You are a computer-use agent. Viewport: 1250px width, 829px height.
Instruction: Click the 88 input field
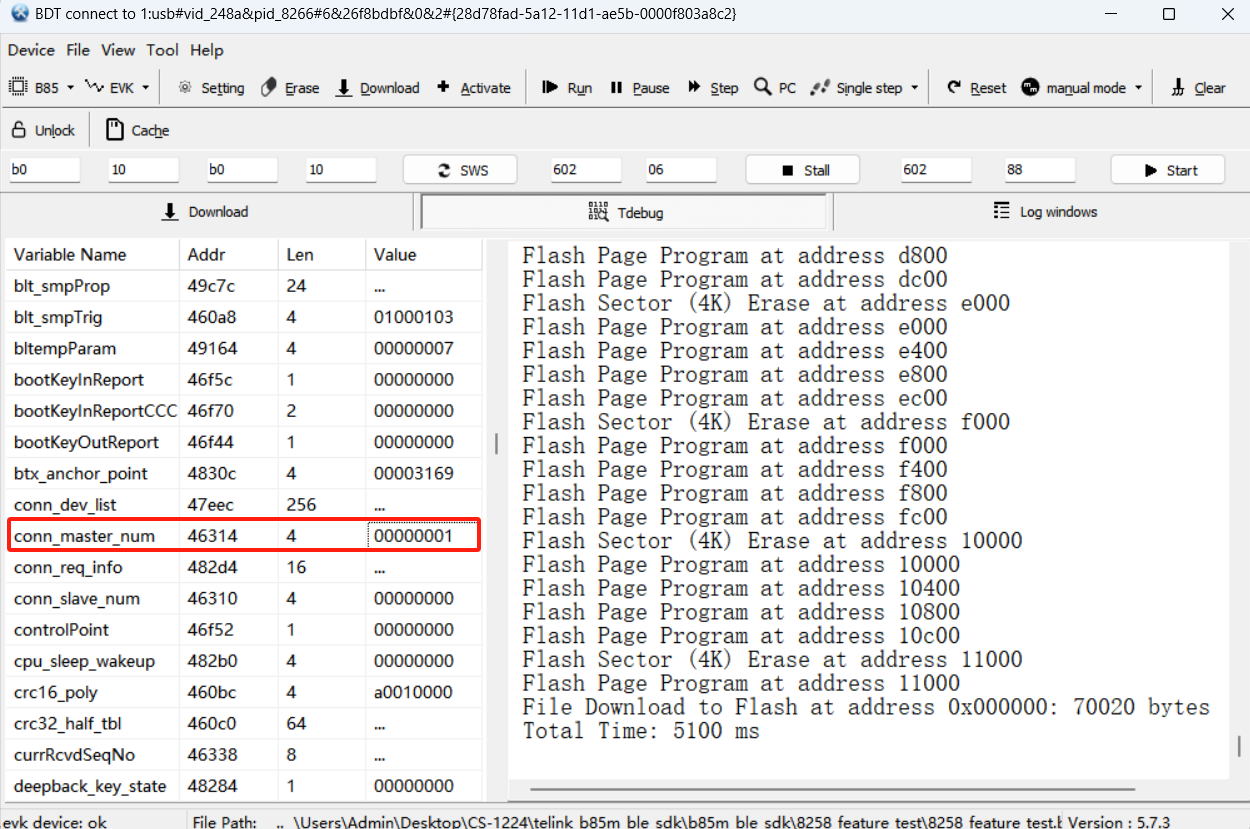click(1041, 170)
